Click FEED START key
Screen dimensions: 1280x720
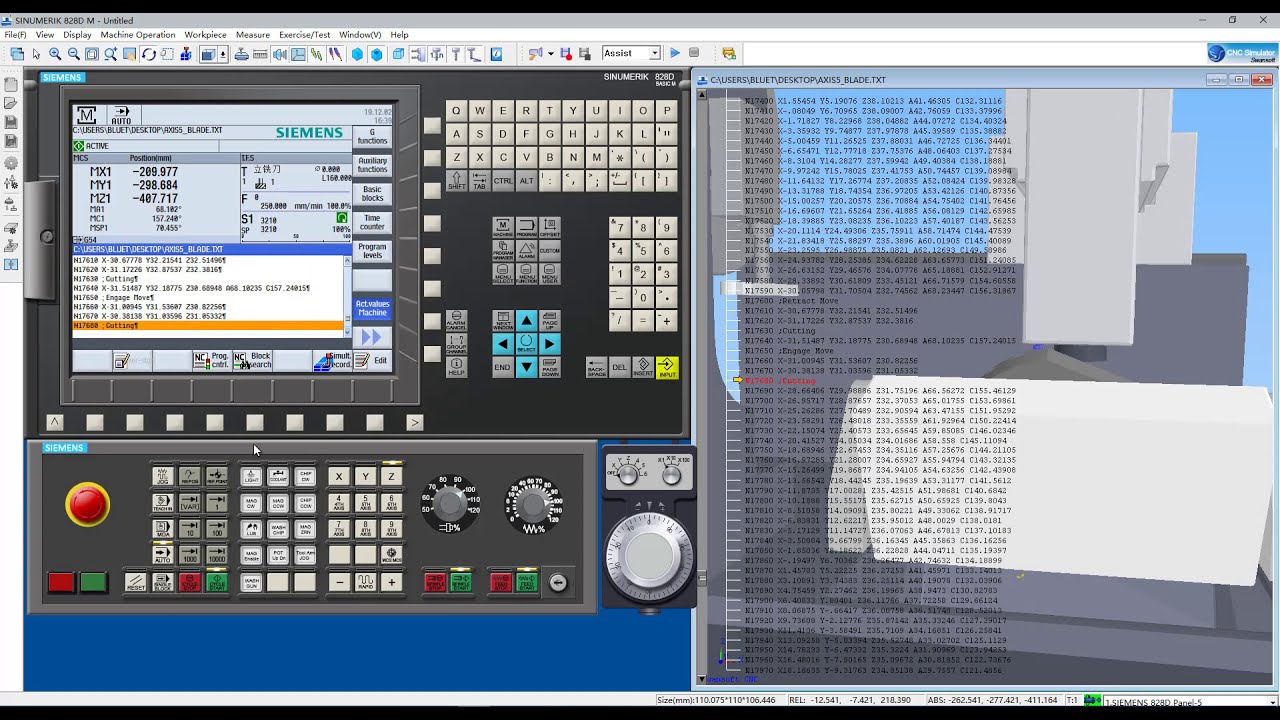(x=527, y=582)
